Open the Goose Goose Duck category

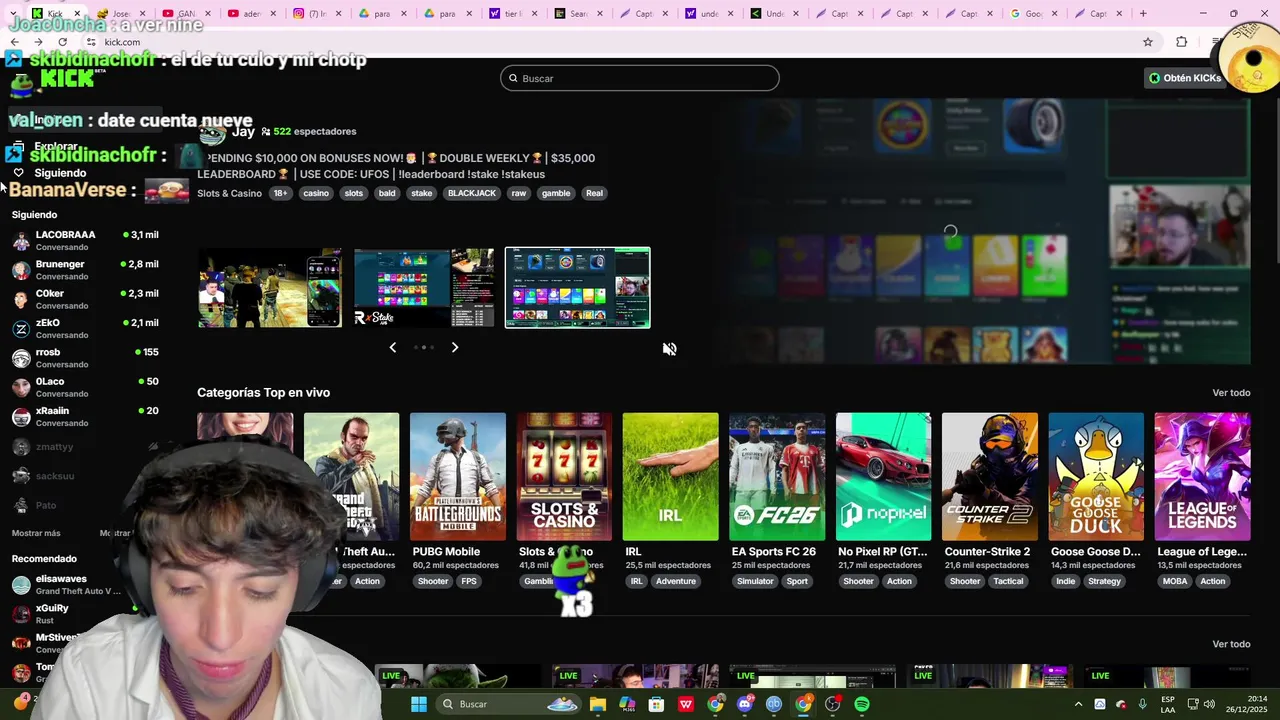[x=1096, y=477]
